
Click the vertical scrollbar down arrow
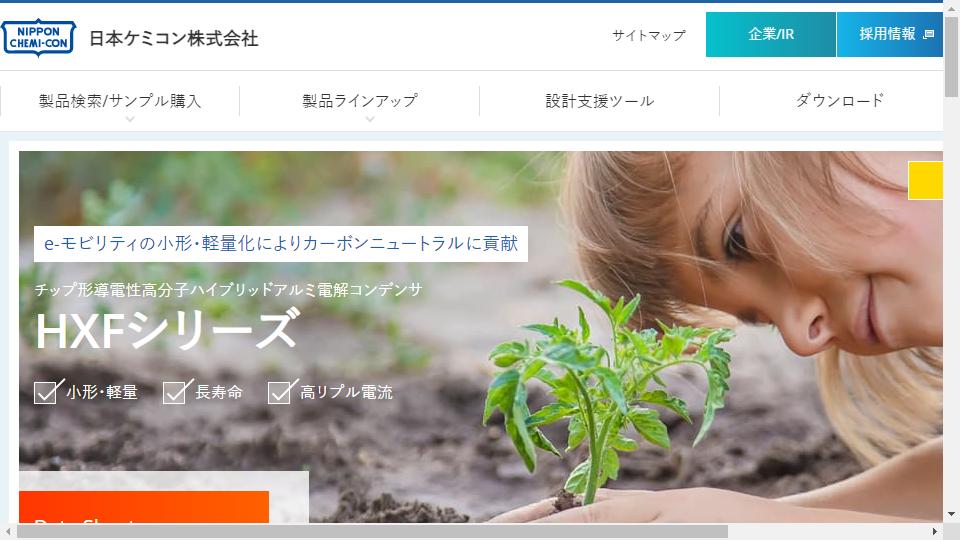coord(951,514)
